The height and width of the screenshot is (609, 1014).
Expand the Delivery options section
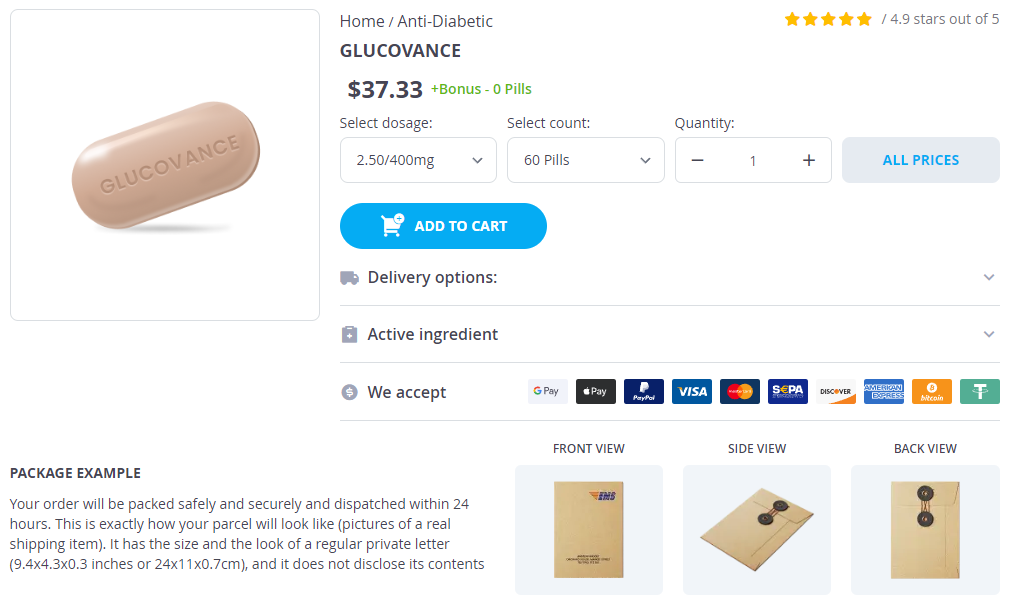pyautogui.click(x=669, y=277)
